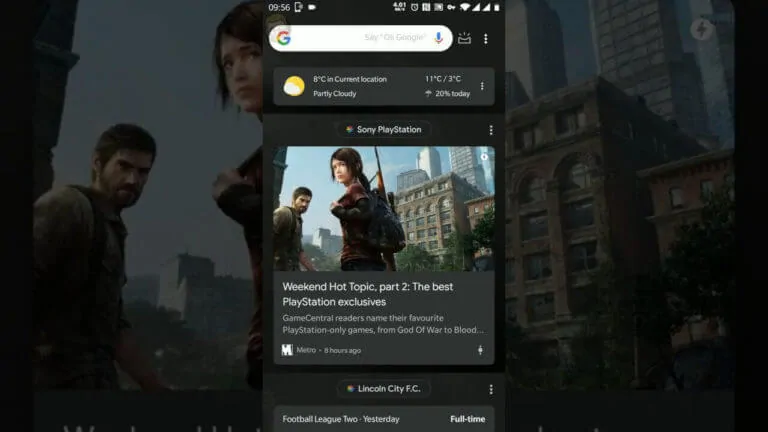Image resolution: width=768 pixels, height=432 pixels.
Task: Open the overflow menu next to search bar
Action: (485, 38)
